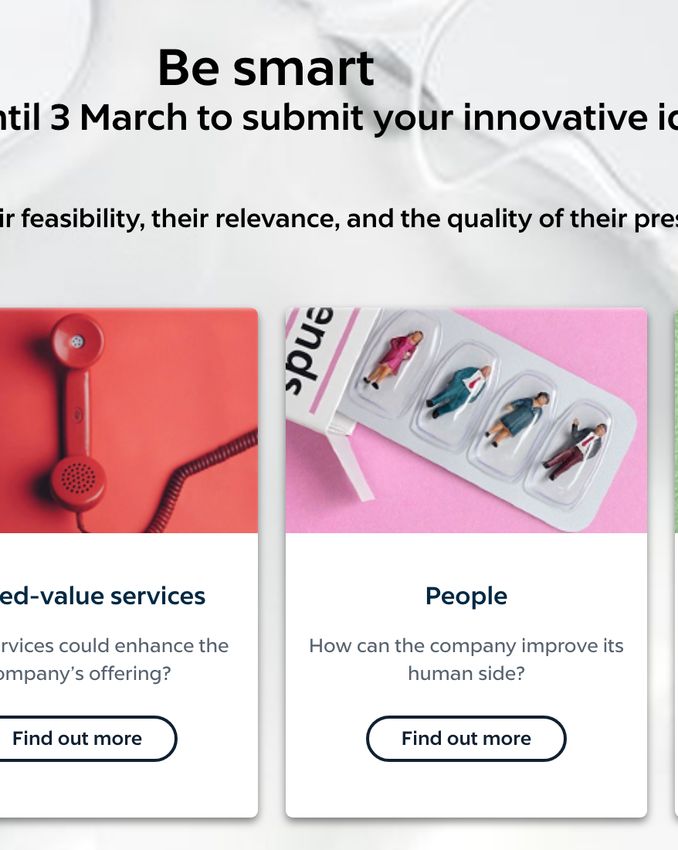Open Find out more for added-value services
This screenshot has width=678, height=850.
click(x=78, y=738)
